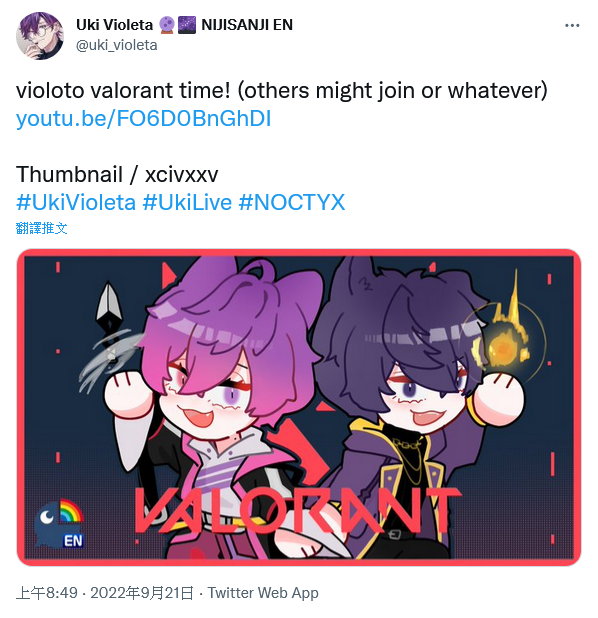
Task: Click the 2022年9月21日 date text
Action: [x=142, y=593]
